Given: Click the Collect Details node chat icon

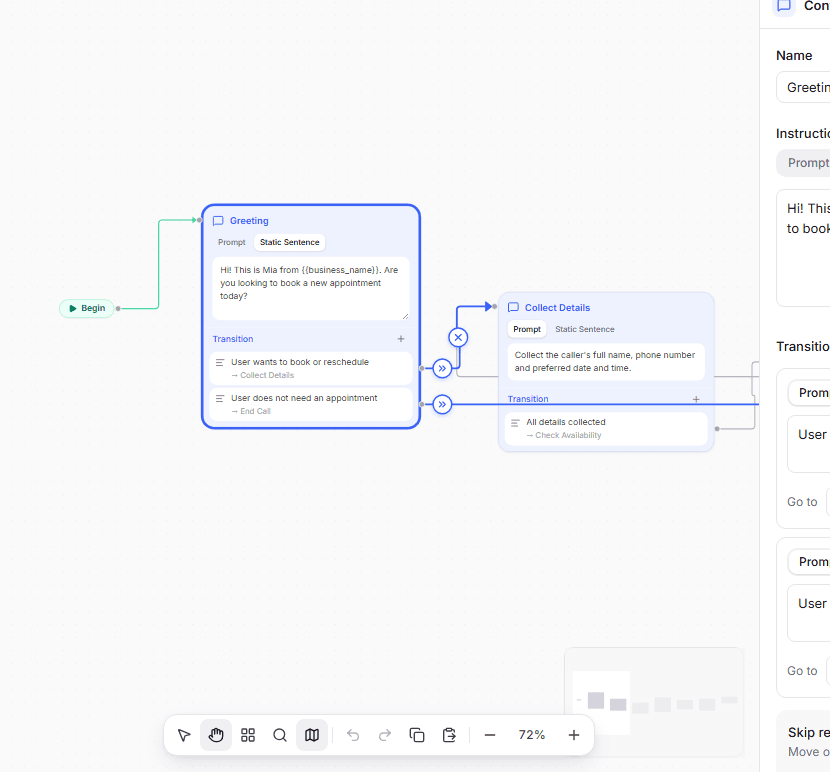Looking at the screenshot, I should coord(513,308).
